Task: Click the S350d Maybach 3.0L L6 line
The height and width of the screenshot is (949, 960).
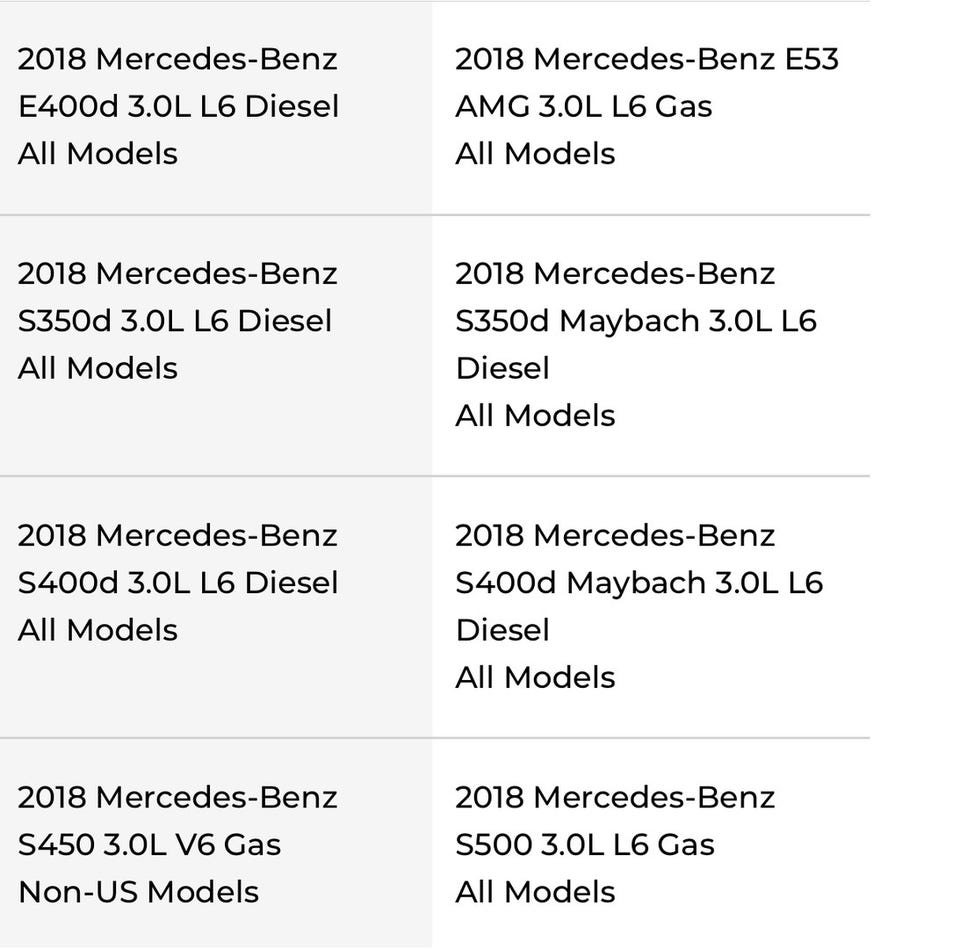Action: tap(636, 321)
